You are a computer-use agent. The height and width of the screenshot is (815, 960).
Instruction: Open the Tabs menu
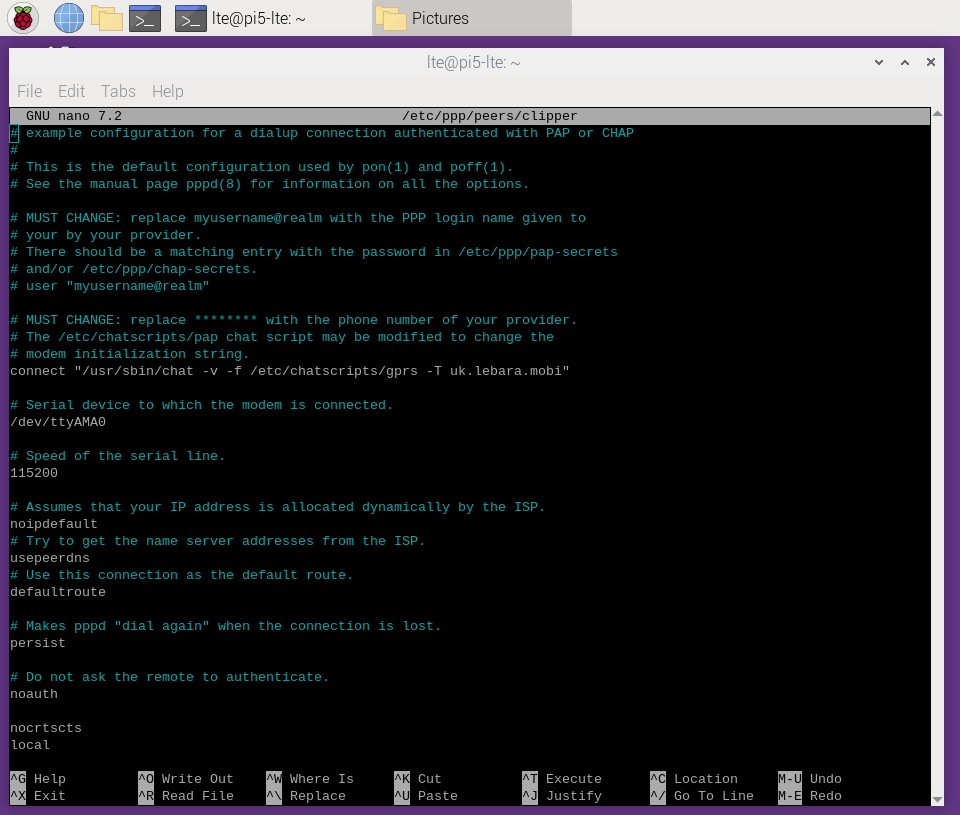118,91
